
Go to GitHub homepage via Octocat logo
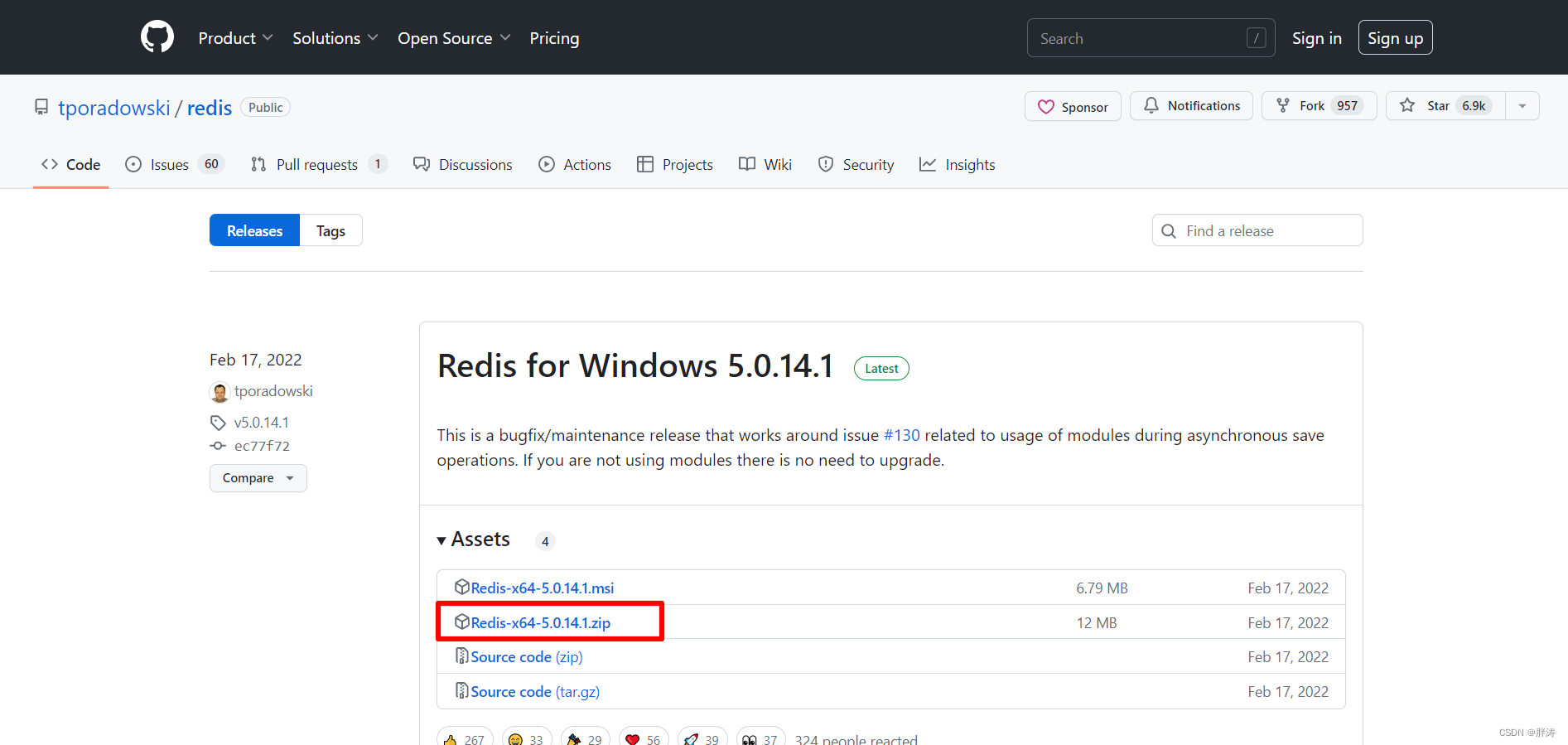(x=157, y=37)
